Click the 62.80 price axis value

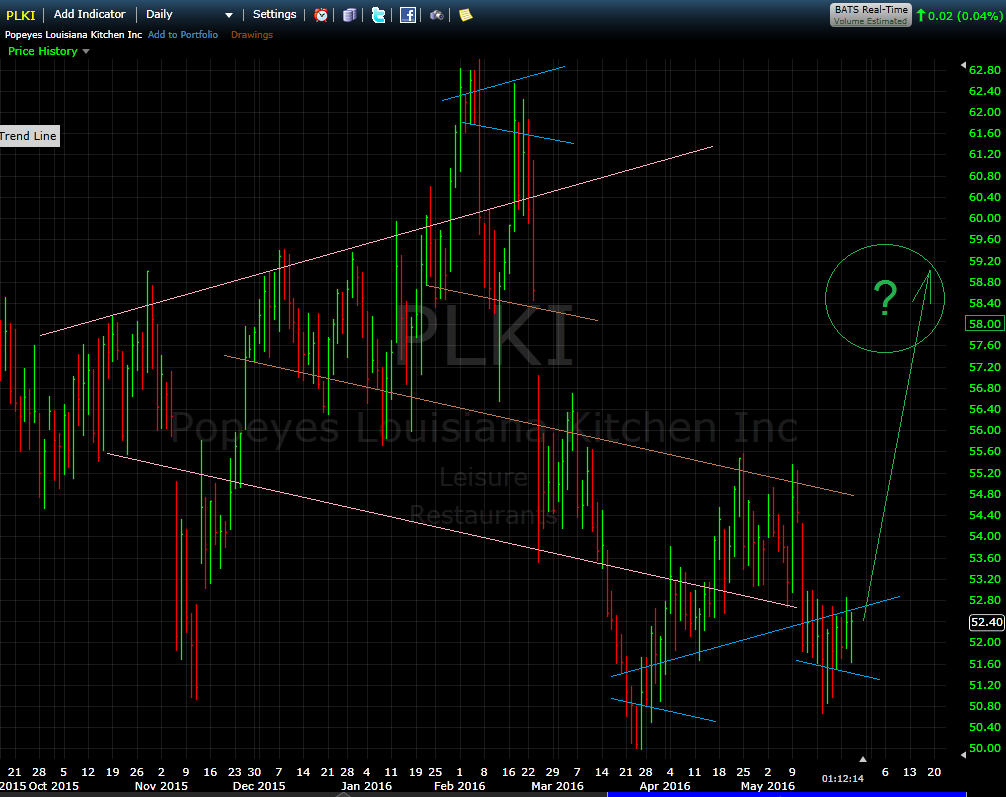coord(985,70)
